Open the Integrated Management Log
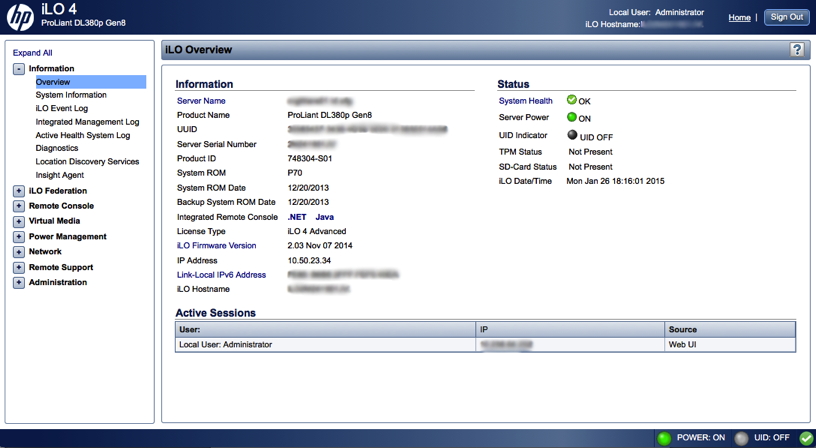 tap(87, 122)
